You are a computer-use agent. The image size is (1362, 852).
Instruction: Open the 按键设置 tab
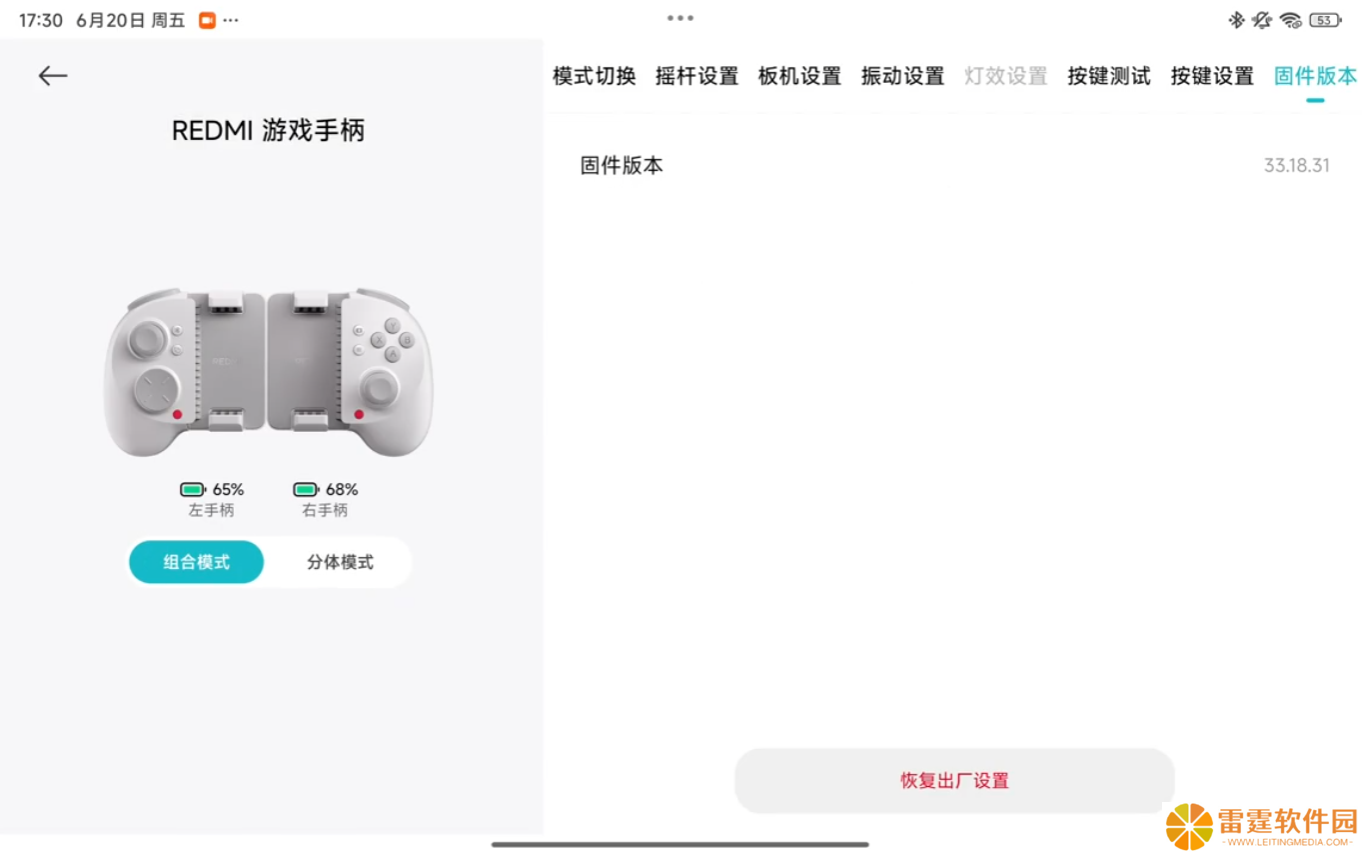1212,76
